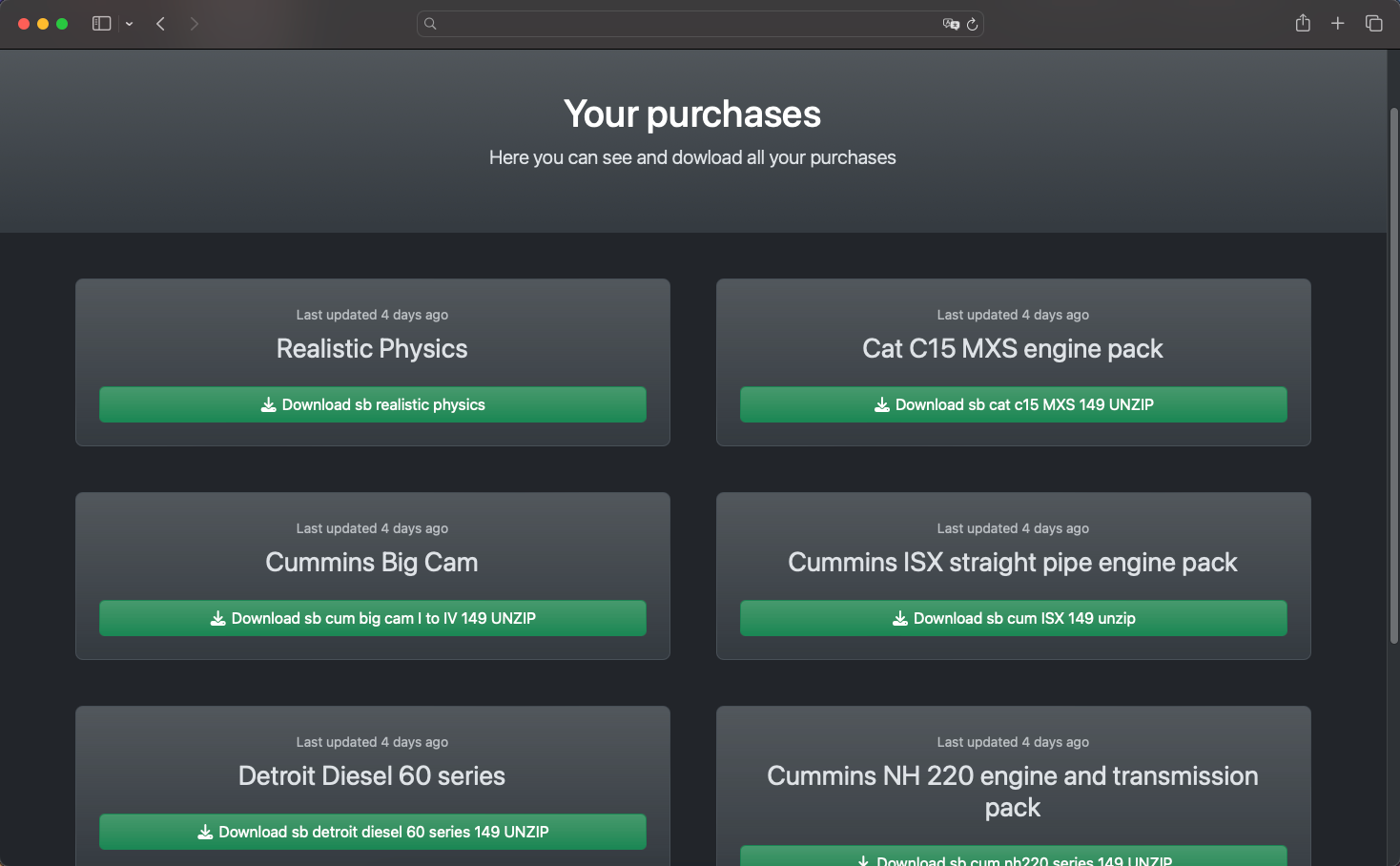Screen dimensions: 1400x866
Task: Click Cummins ISX straight pipe engine pack title
Action: tap(1013, 563)
